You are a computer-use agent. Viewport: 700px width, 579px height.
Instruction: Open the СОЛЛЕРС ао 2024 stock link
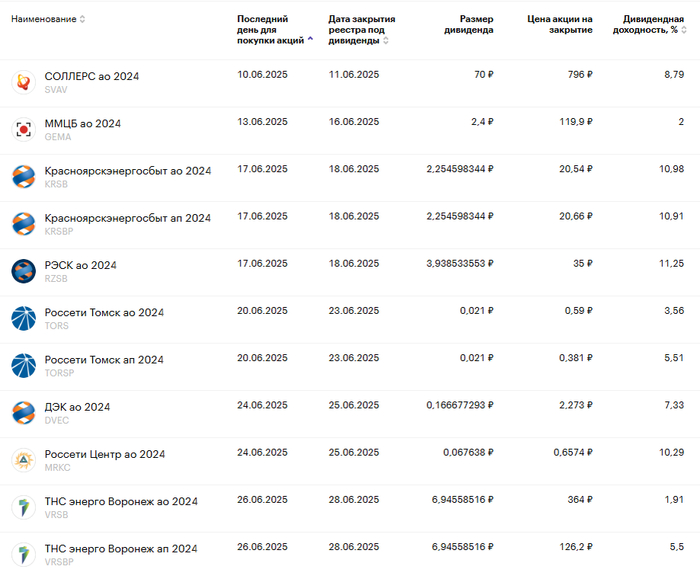click(92, 76)
